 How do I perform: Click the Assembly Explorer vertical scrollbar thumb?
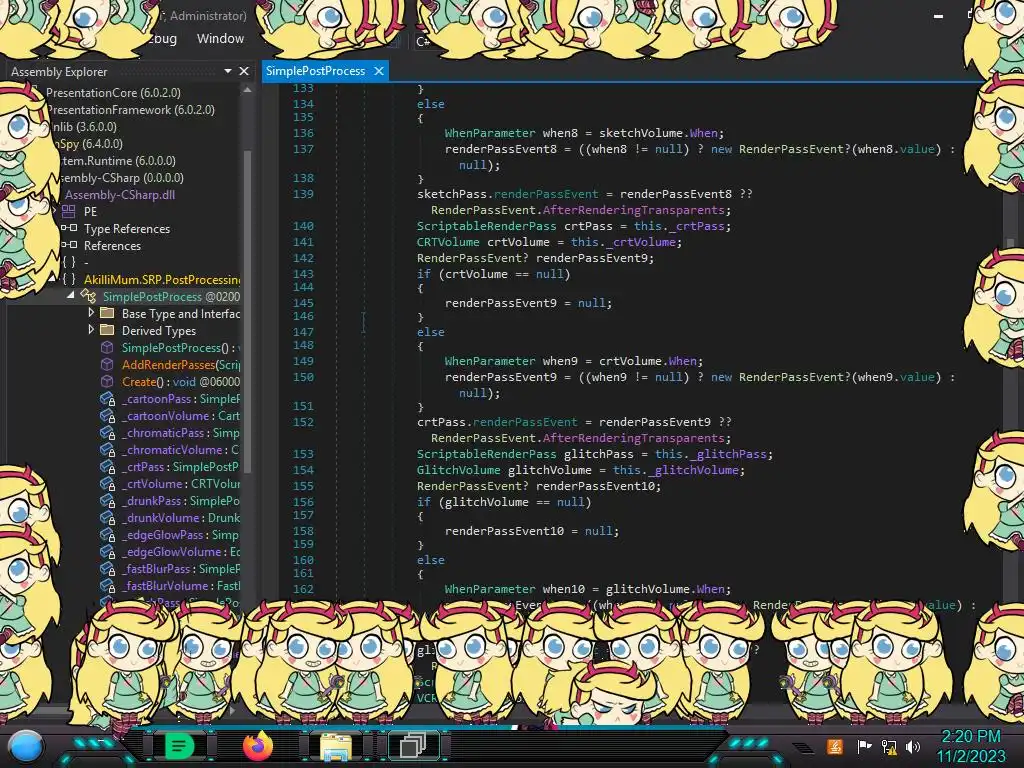coord(247,310)
